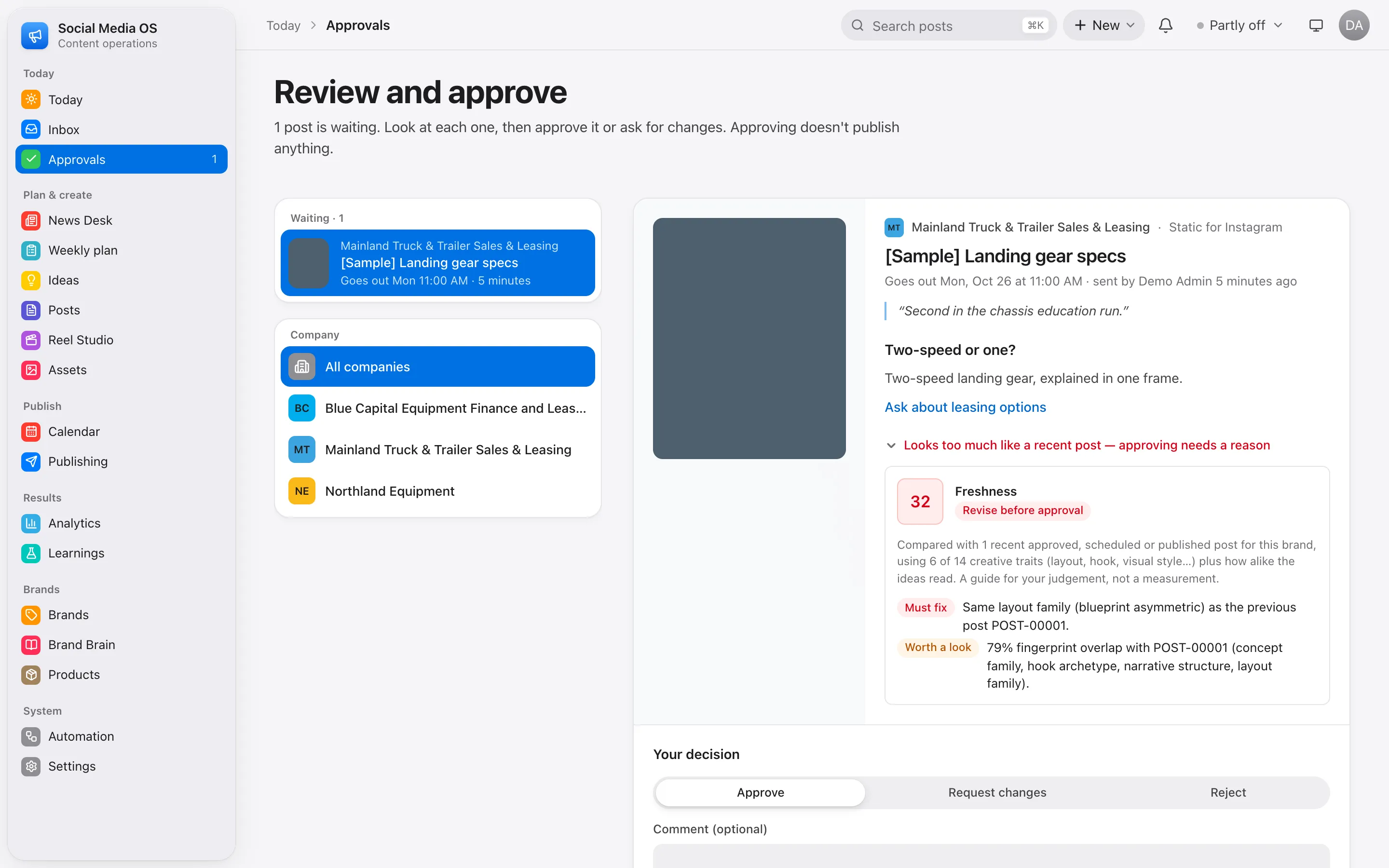Screen dimensions: 1389x868
Task: Filter by Mainland Truck & Trailer company
Action: pos(437,449)
